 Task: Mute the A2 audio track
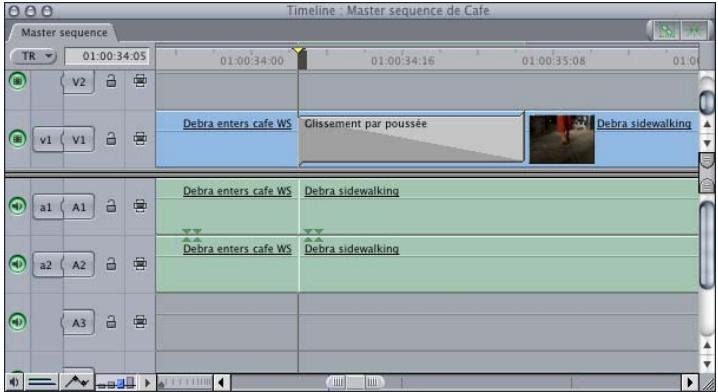(18, 264)
